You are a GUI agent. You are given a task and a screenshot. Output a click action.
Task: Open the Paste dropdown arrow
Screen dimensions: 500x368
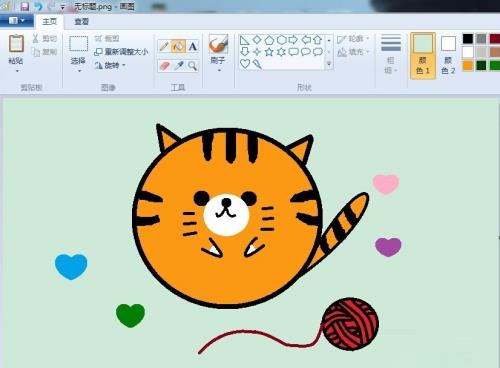[17, 71]
